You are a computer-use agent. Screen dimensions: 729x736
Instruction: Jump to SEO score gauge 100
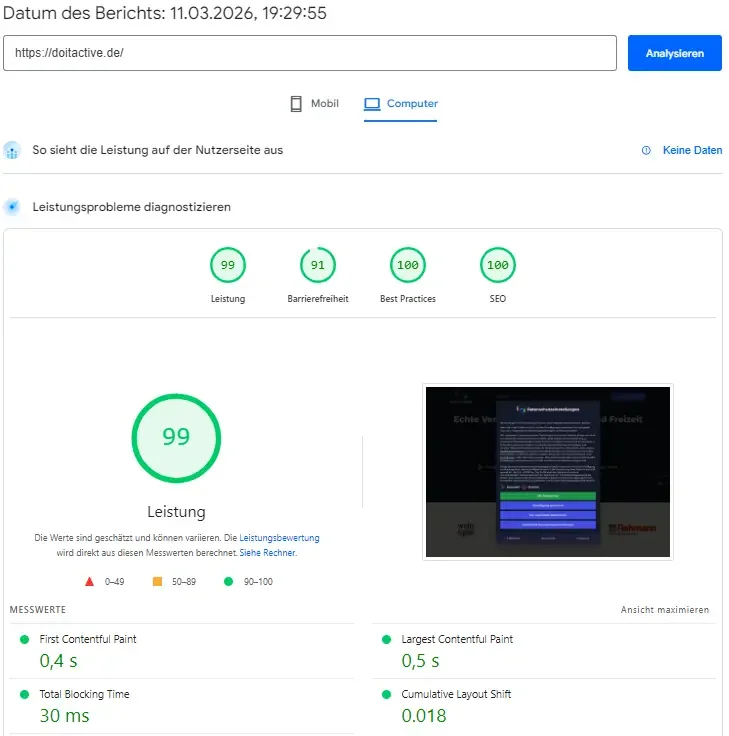(x=498, y=265)
